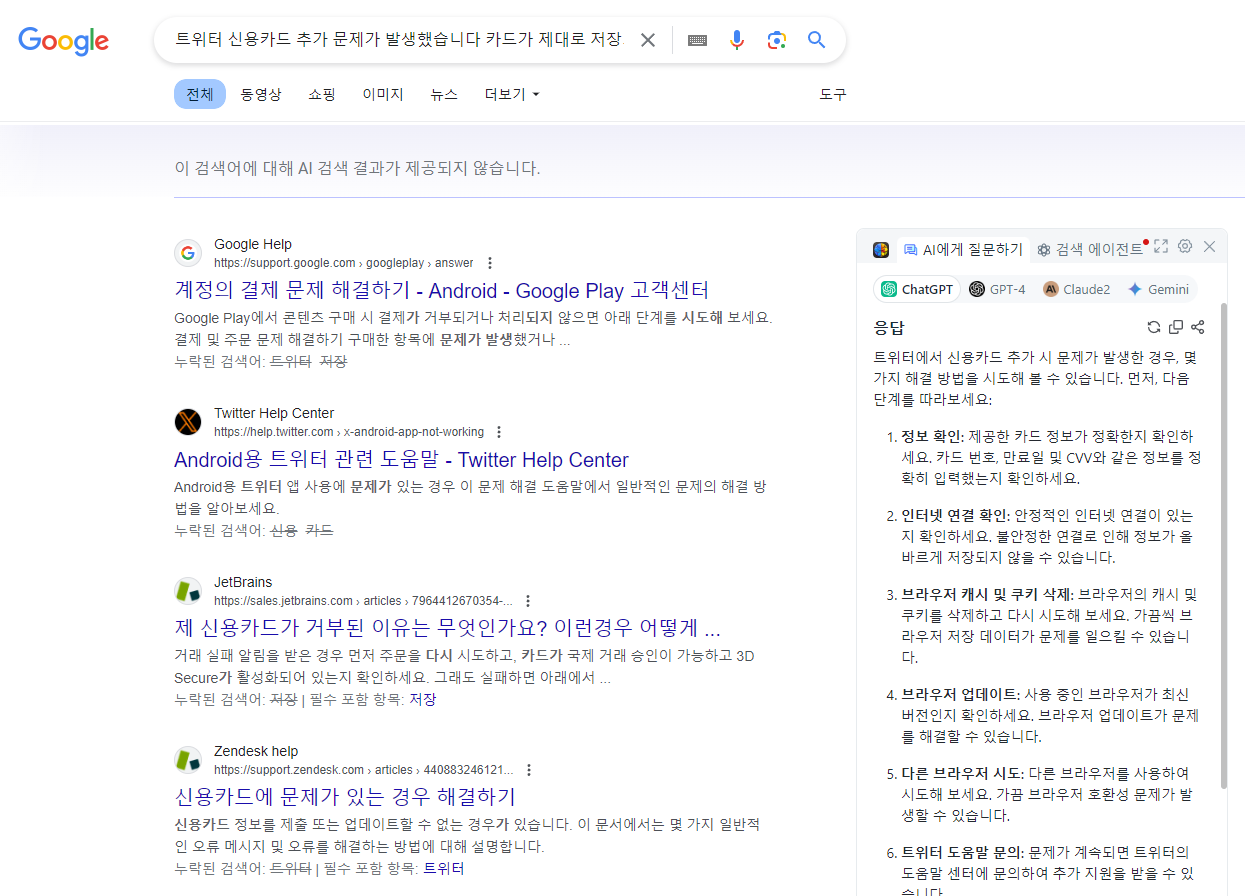Click the Zendesk help result favicon
1245x896 pixels.
188,760
